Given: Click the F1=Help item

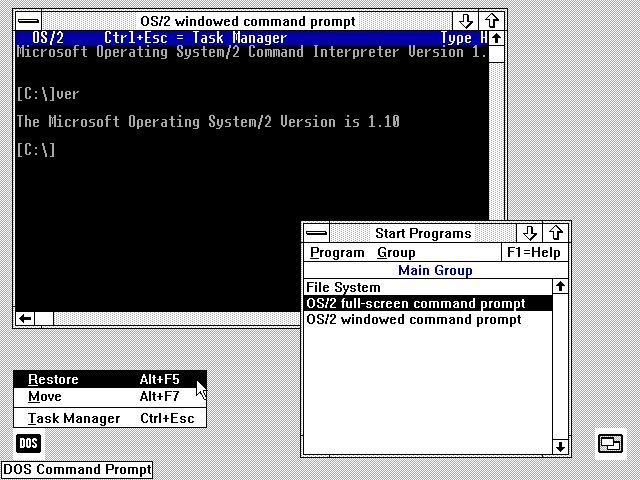Looking at the screenshot, I should point(533,253).
